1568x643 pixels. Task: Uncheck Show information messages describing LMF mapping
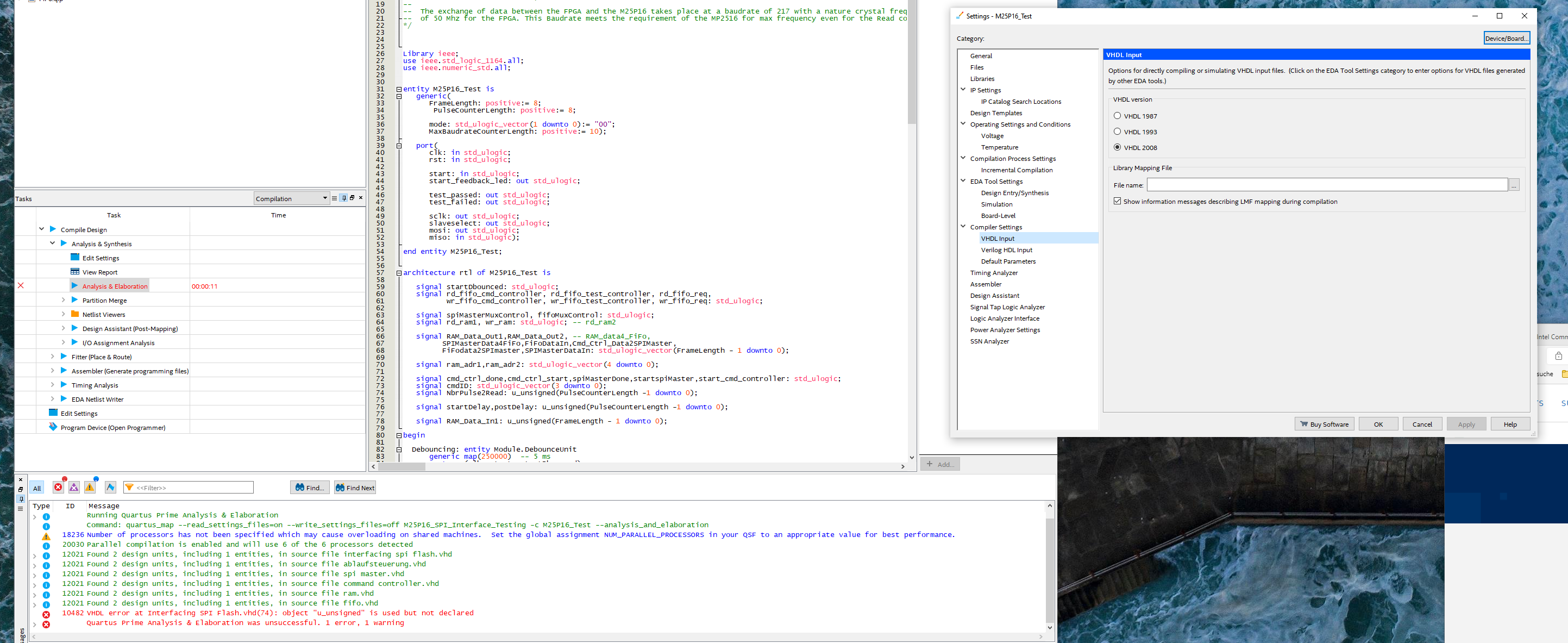pyautogui.click(x=1118, y=201)
